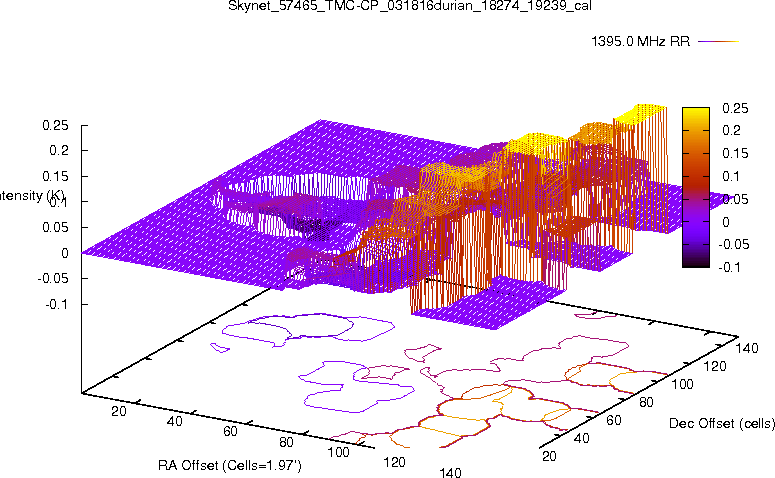Click the RA Offset axis tick 60
Viewport: 775px width, 478px height.
(x=230, y=432)
